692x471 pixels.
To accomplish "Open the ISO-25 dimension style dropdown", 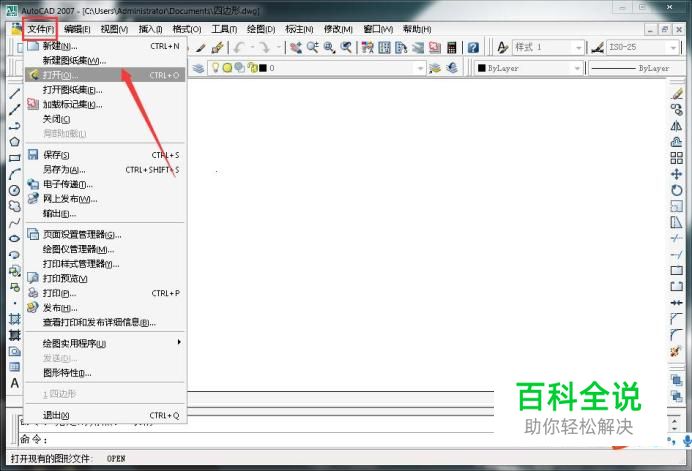I will point(673,47).
